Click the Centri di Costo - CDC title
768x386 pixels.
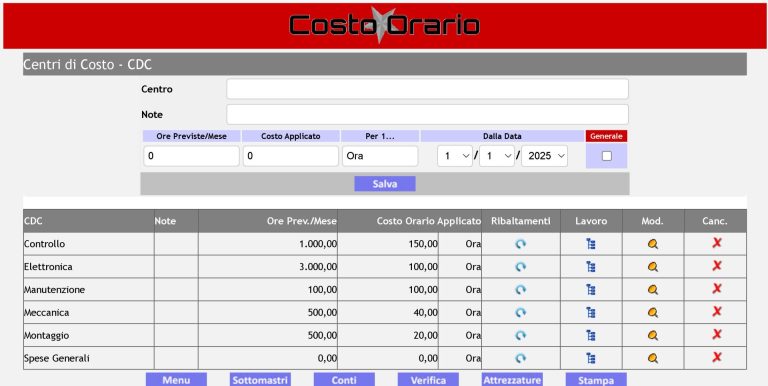click(x=88, y=65)
